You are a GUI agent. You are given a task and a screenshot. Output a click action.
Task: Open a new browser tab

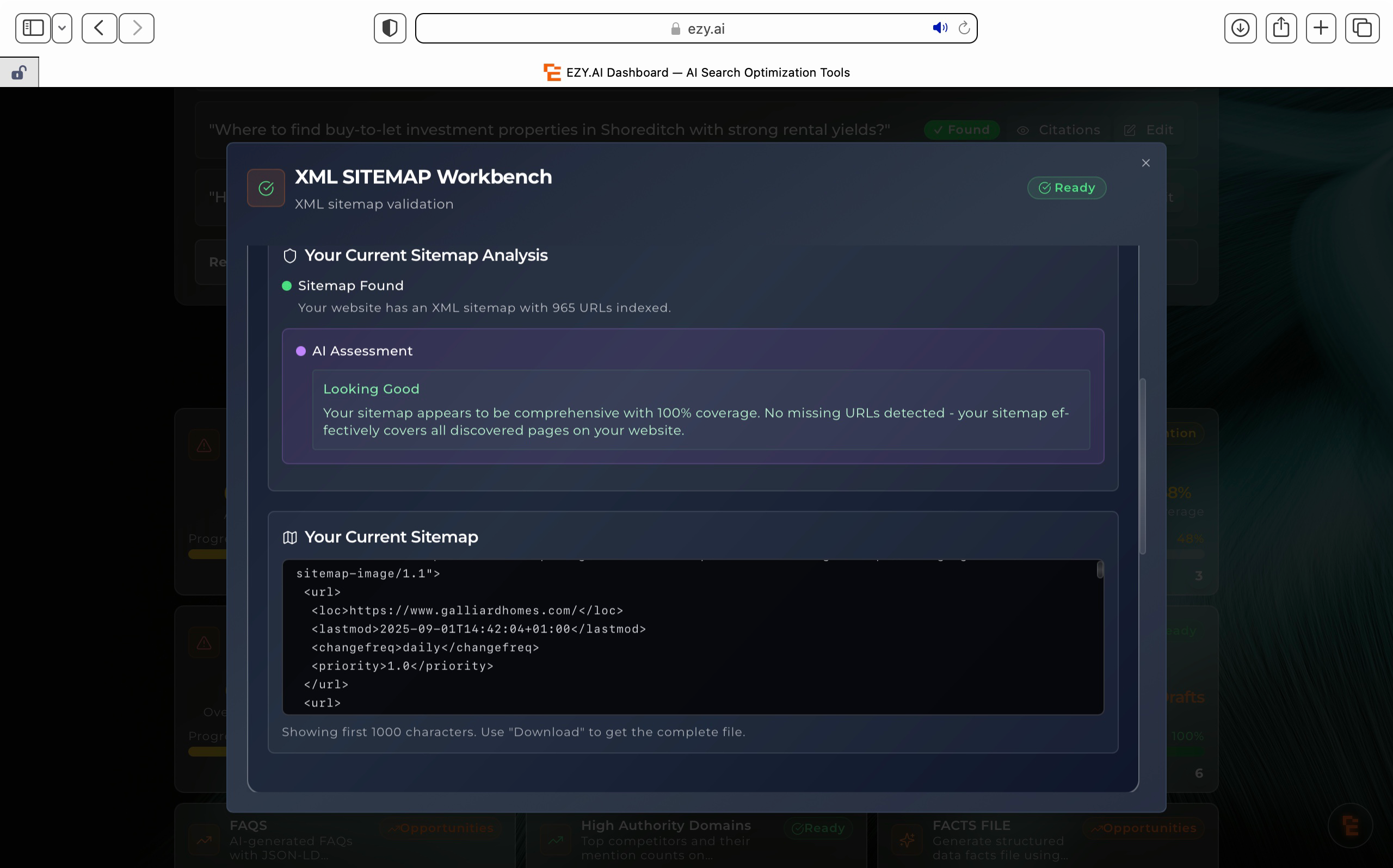(1321, 28)
